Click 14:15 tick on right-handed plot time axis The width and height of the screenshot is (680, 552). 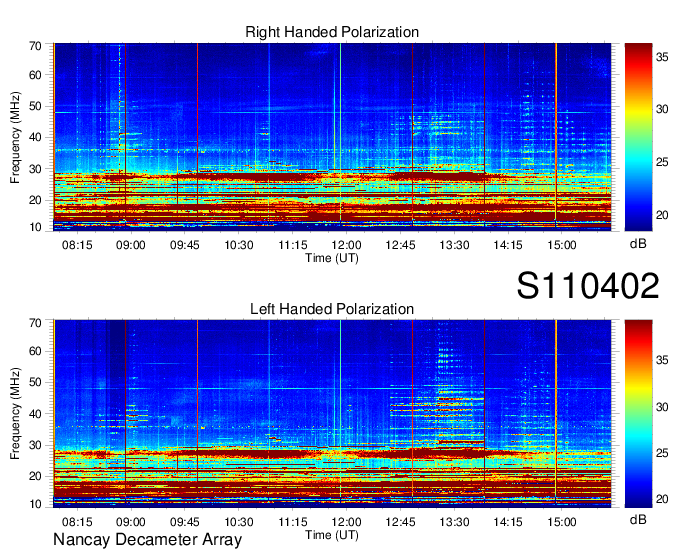coord(508,245)
